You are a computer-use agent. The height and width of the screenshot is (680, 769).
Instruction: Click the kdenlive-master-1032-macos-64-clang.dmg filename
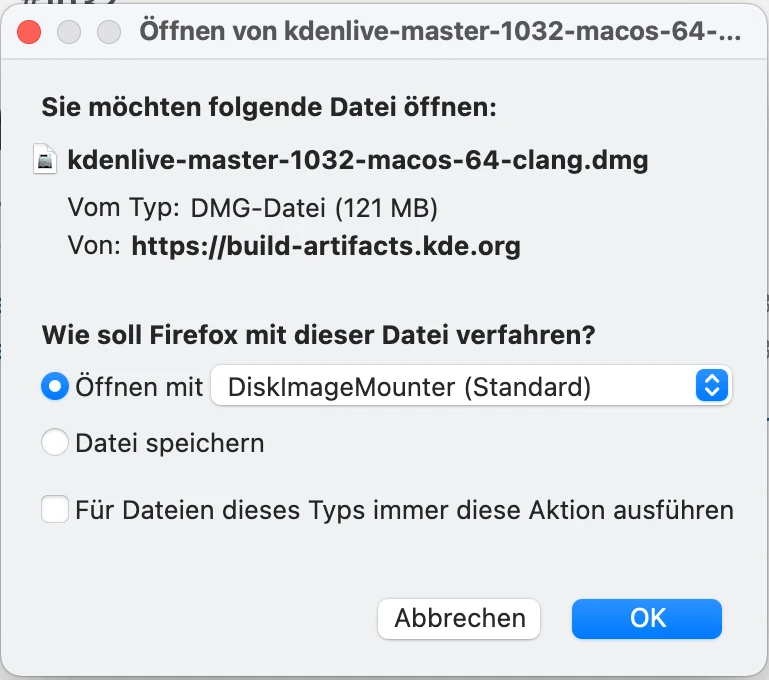pos(358,160)
